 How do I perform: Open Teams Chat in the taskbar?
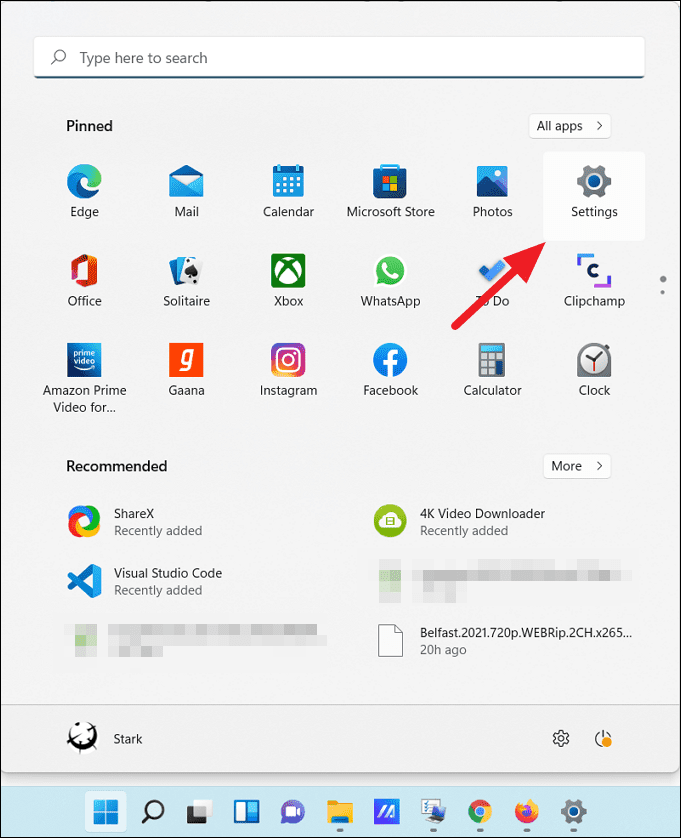[x=292, y=812]
